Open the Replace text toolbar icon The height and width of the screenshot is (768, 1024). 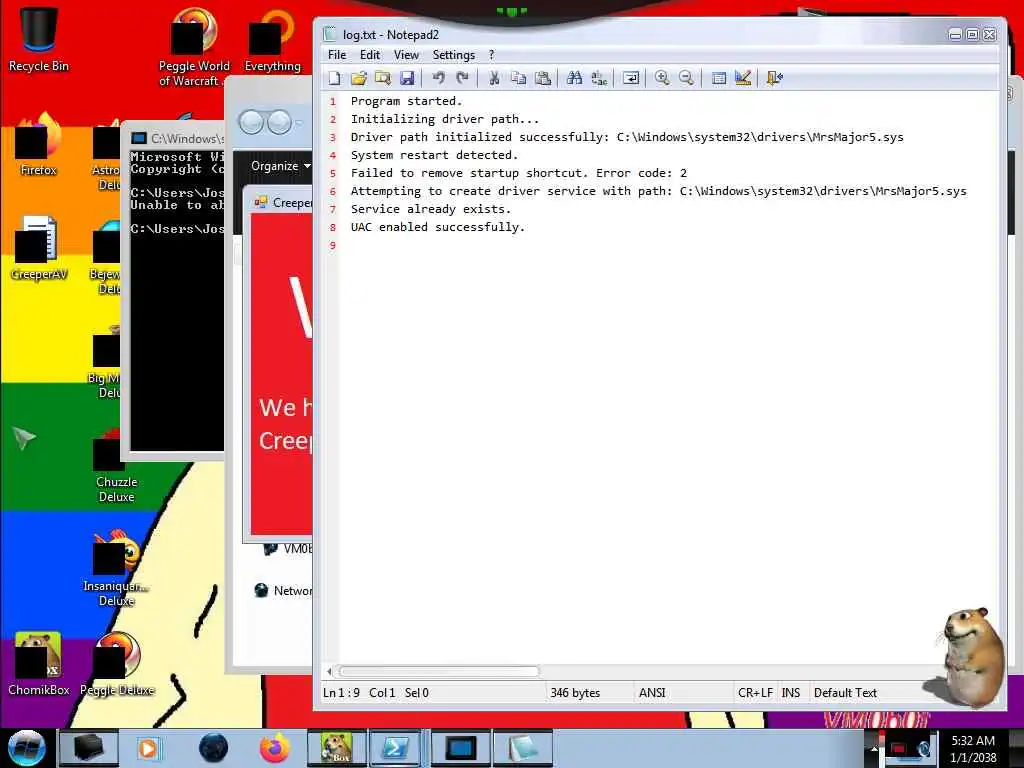599,78
